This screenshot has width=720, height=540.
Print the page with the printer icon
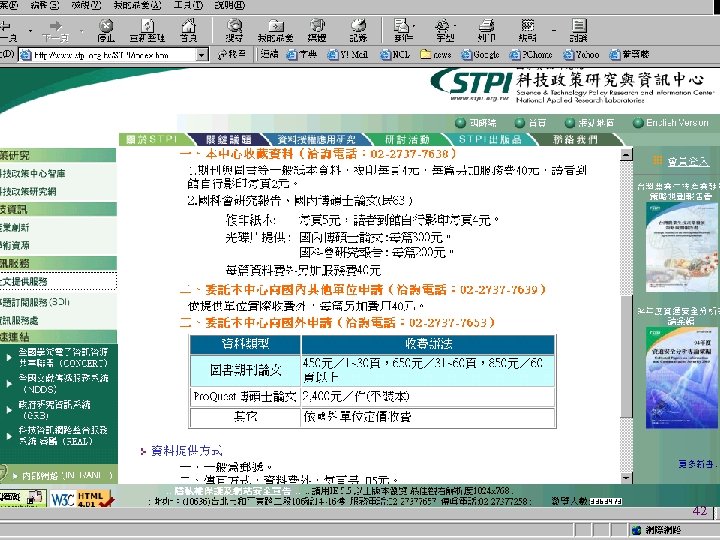(486, 31)
